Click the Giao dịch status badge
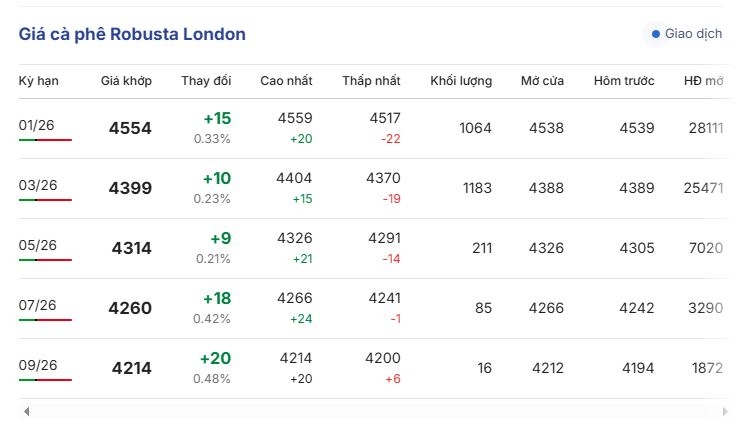The image size is (741, 434). point(687,34)
